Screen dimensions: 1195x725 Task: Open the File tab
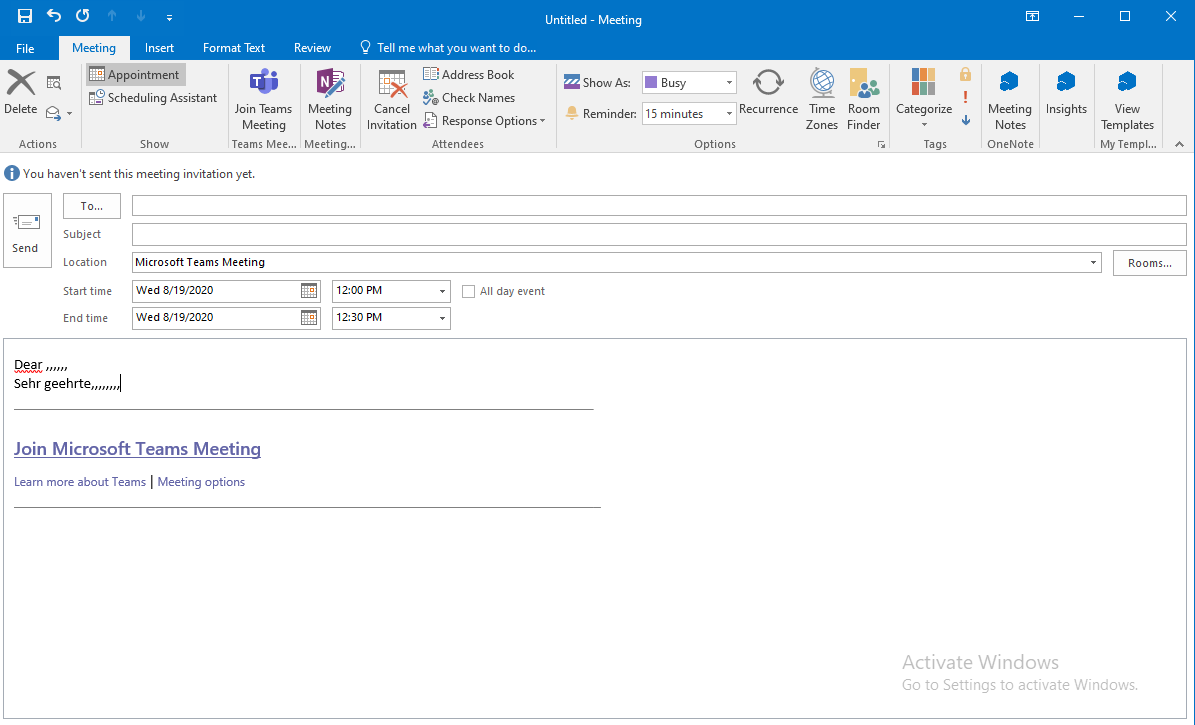click(25, 48)
